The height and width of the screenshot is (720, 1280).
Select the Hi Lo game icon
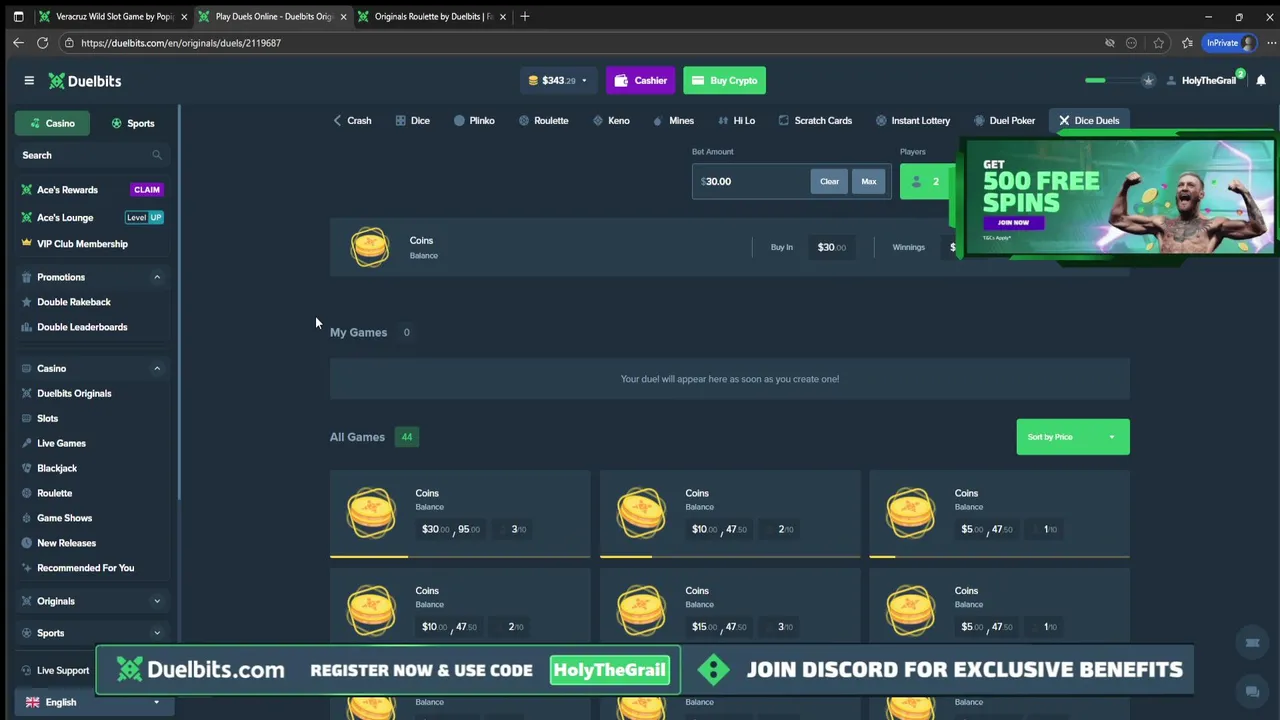click(723, 120)
